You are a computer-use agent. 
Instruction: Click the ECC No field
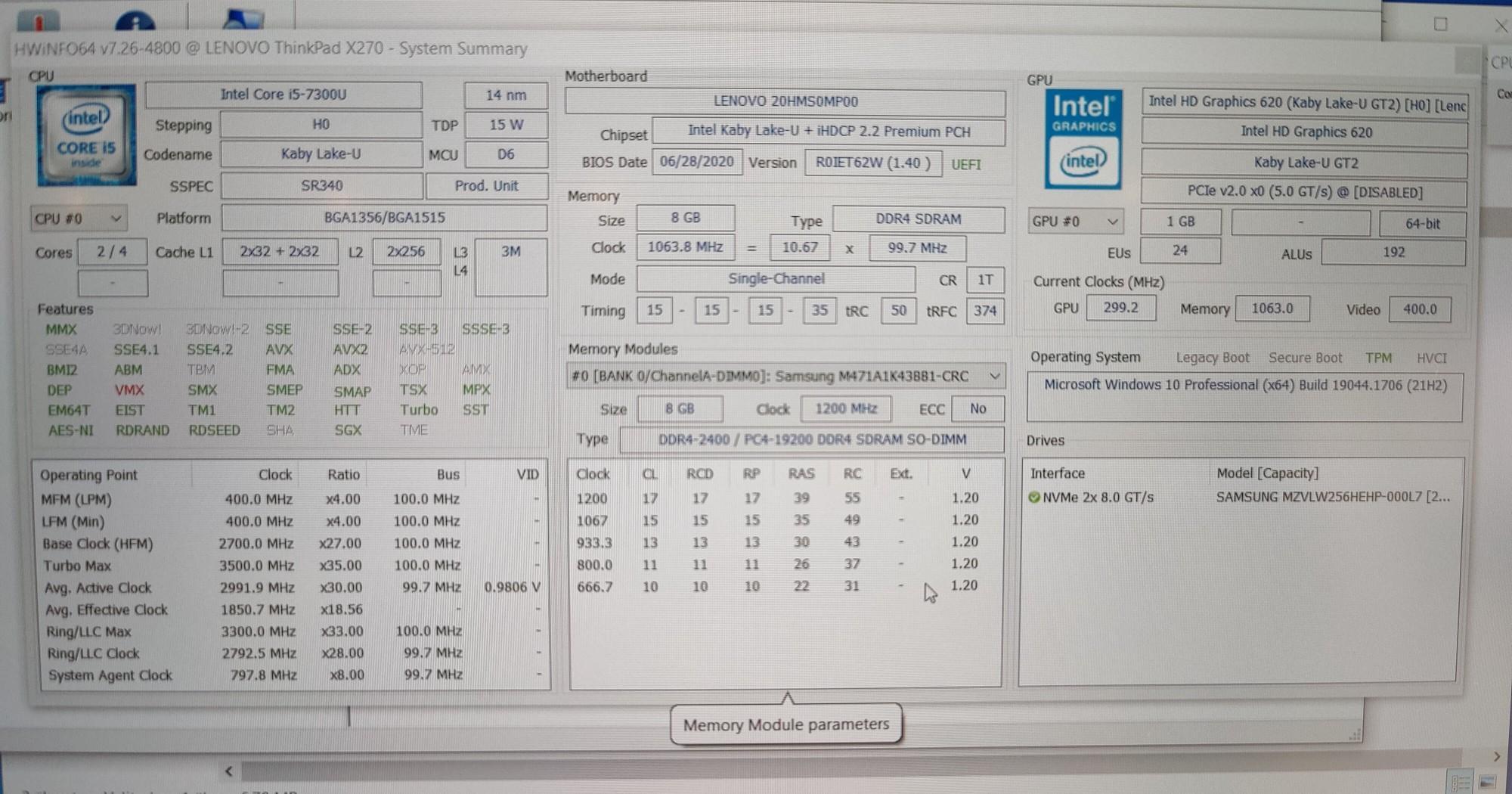[x=978, y=409]
